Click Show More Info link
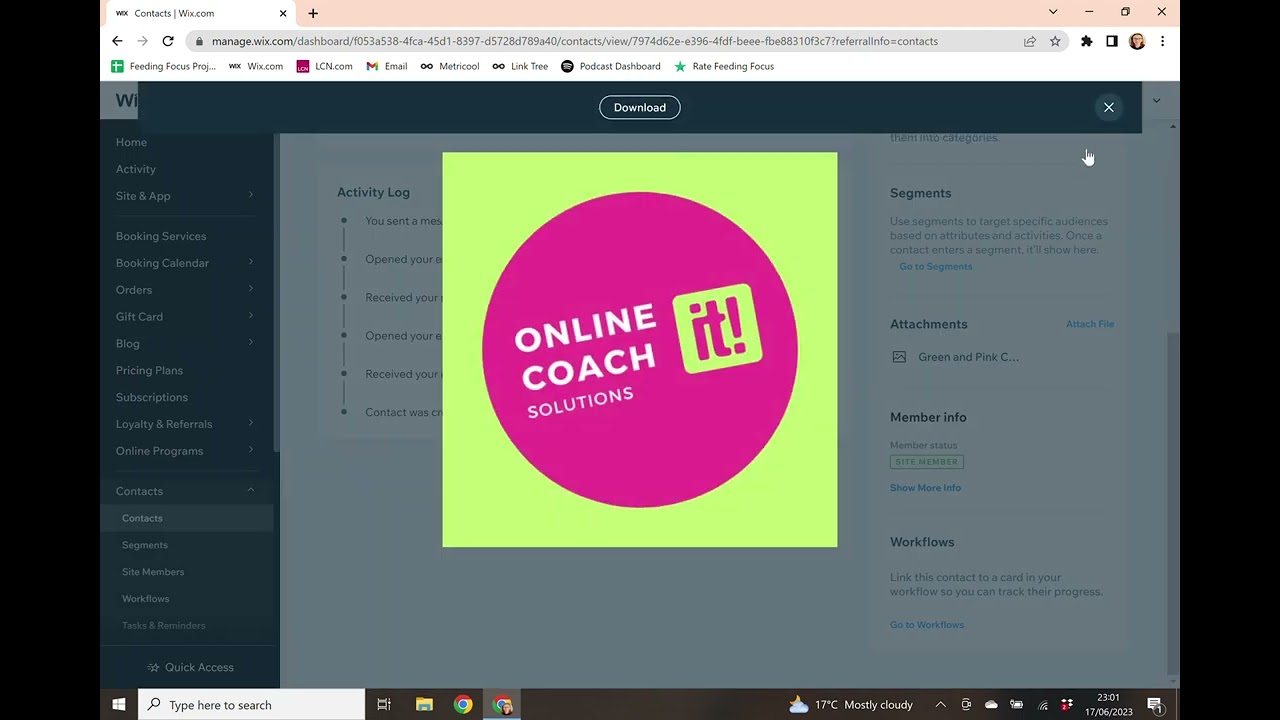 coord(925,488)
